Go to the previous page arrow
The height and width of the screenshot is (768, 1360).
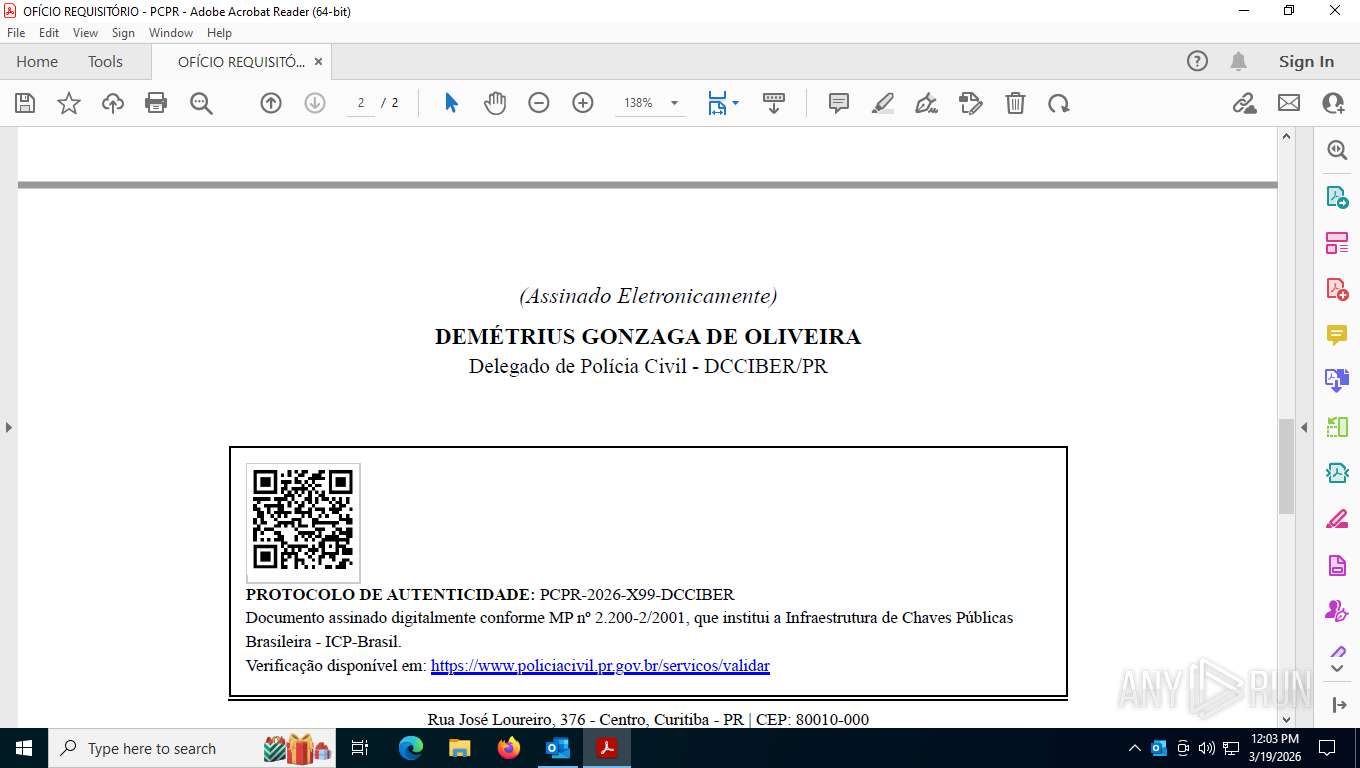coord(271,103)
